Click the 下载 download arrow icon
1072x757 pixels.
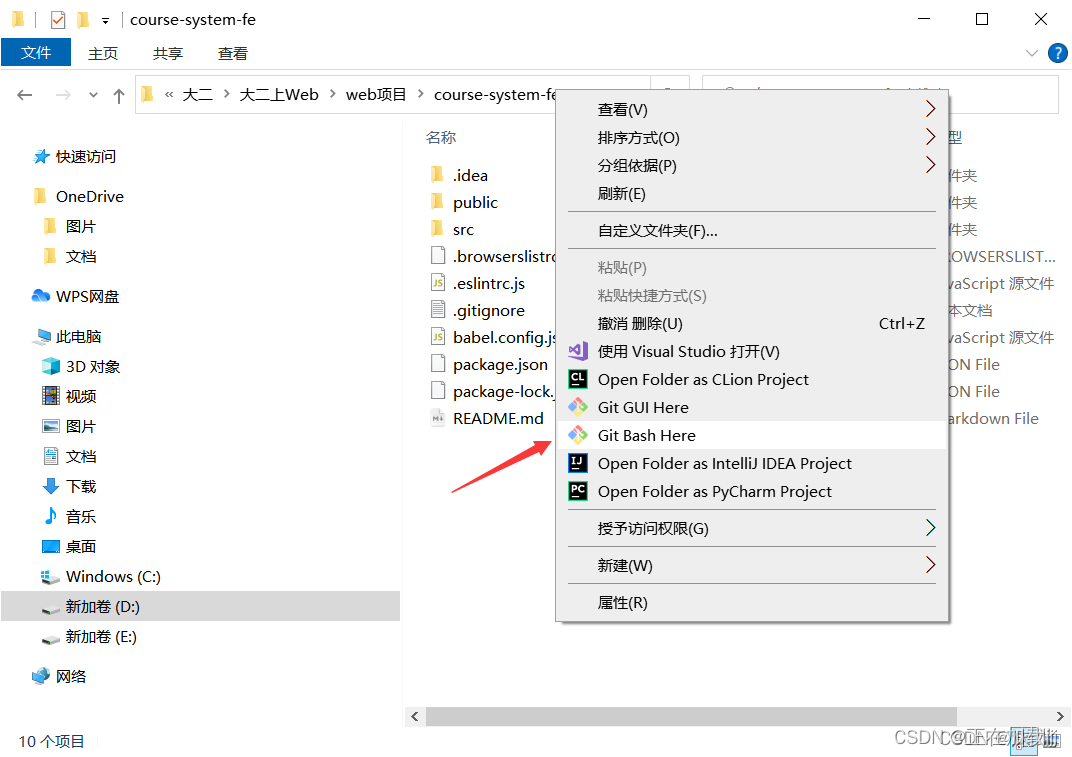tap(51, 486)
